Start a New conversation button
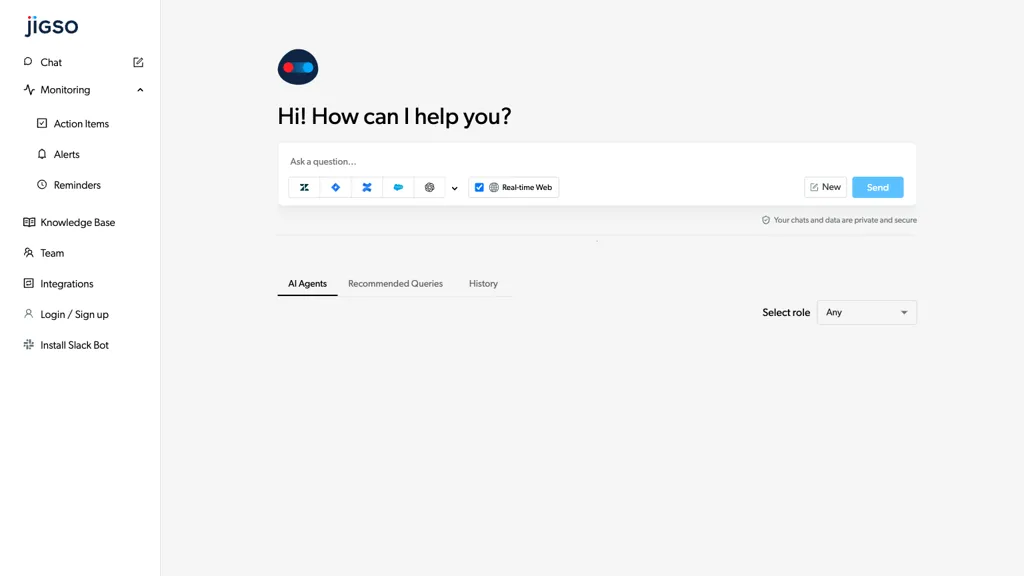Screen dimensions: 1024x576 coord(825,187)
